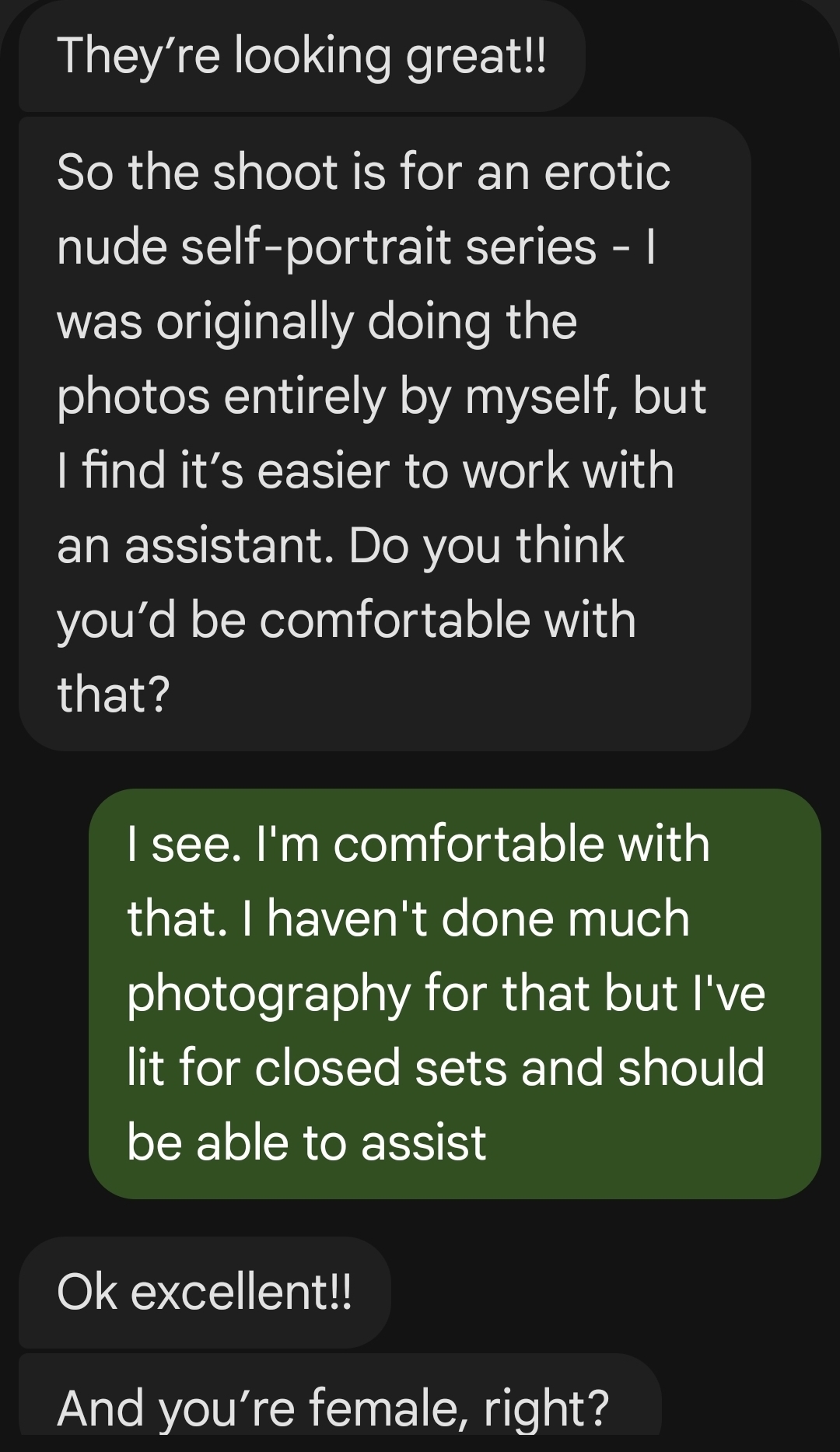The height and width of the screenshot is (1452, 840).
Task: Click the line "I find it's easier to work with"
Action: coord(365,471)
